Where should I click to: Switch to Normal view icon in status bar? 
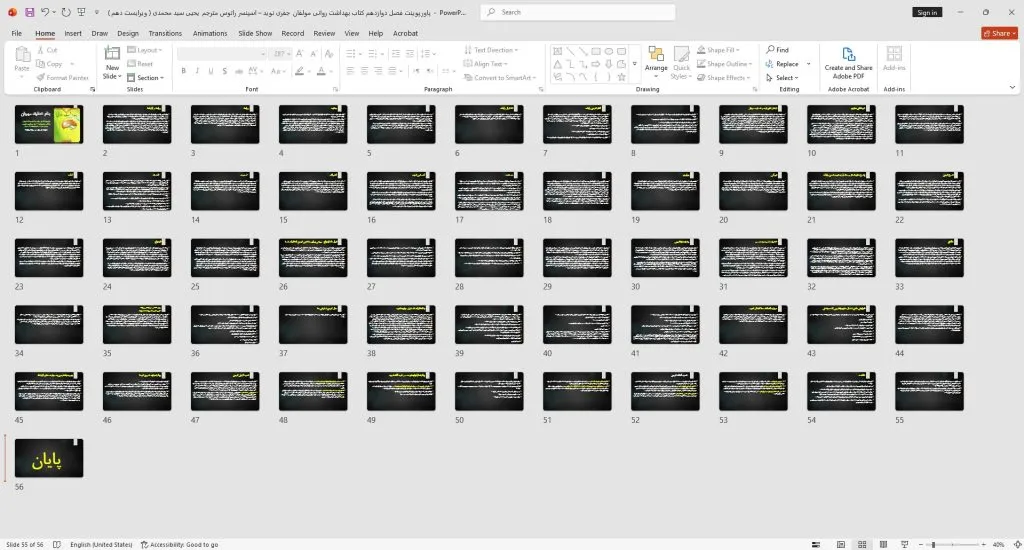click(840, 544)
